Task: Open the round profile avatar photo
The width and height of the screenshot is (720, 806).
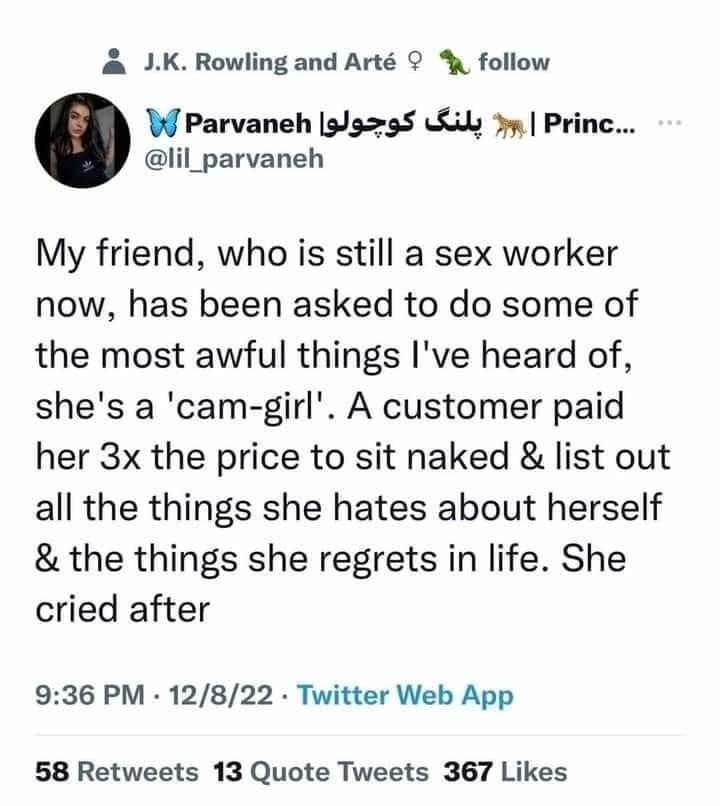Action: point(82,140)
